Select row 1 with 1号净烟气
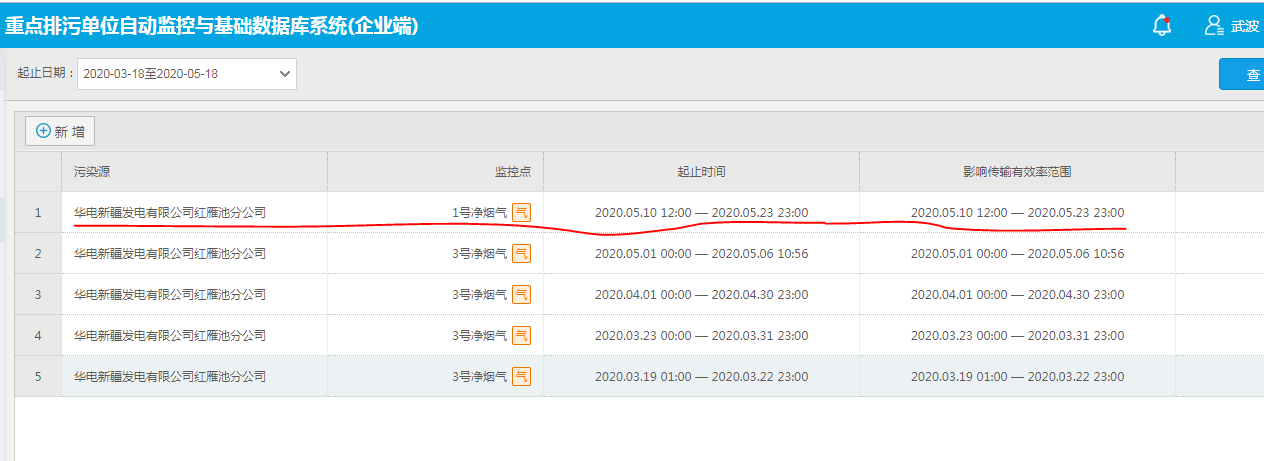Image resolution: width=1264 pixels, height=461 pixels. (639, 212)
